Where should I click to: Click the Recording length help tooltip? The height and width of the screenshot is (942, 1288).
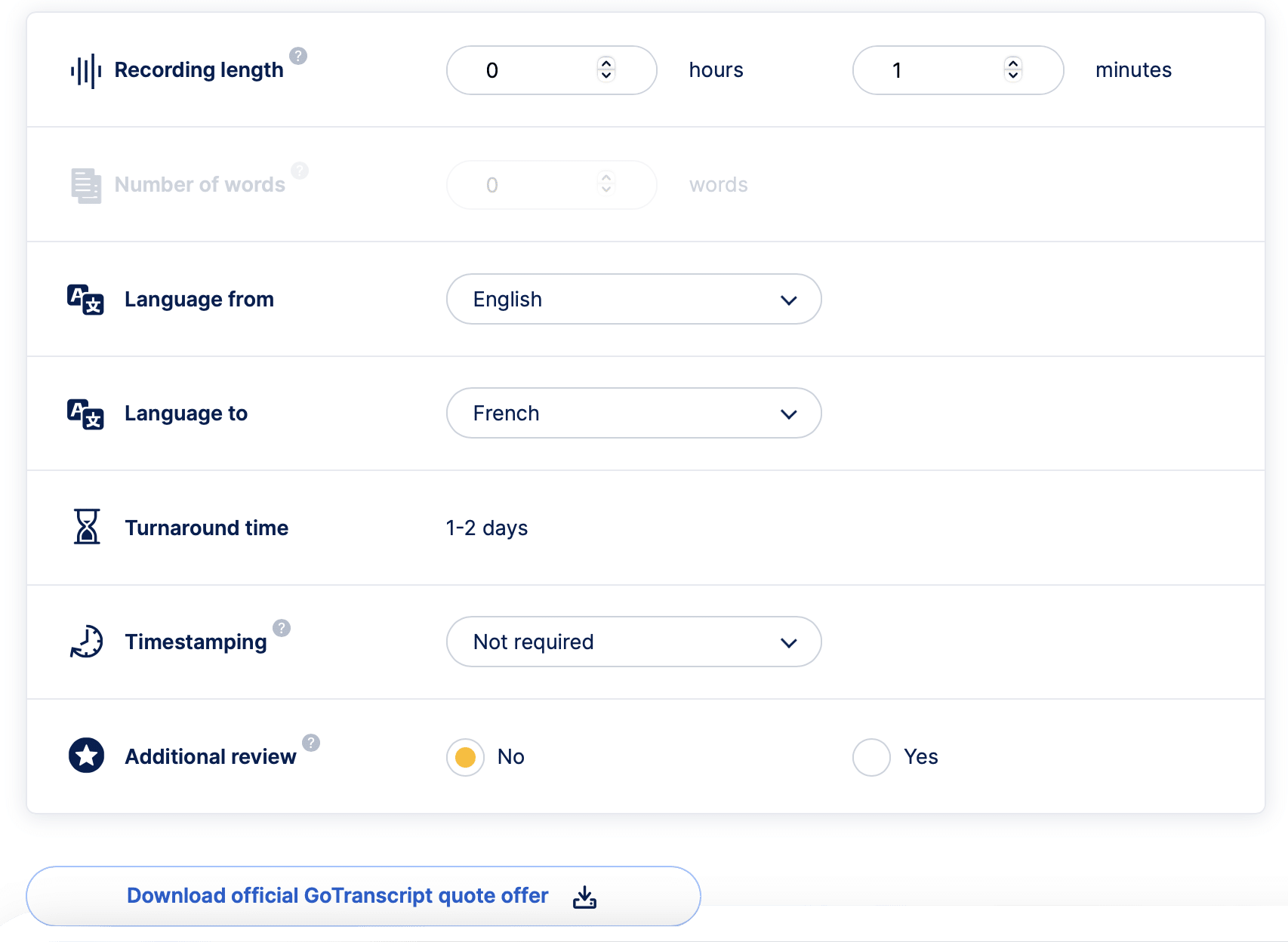298,55
